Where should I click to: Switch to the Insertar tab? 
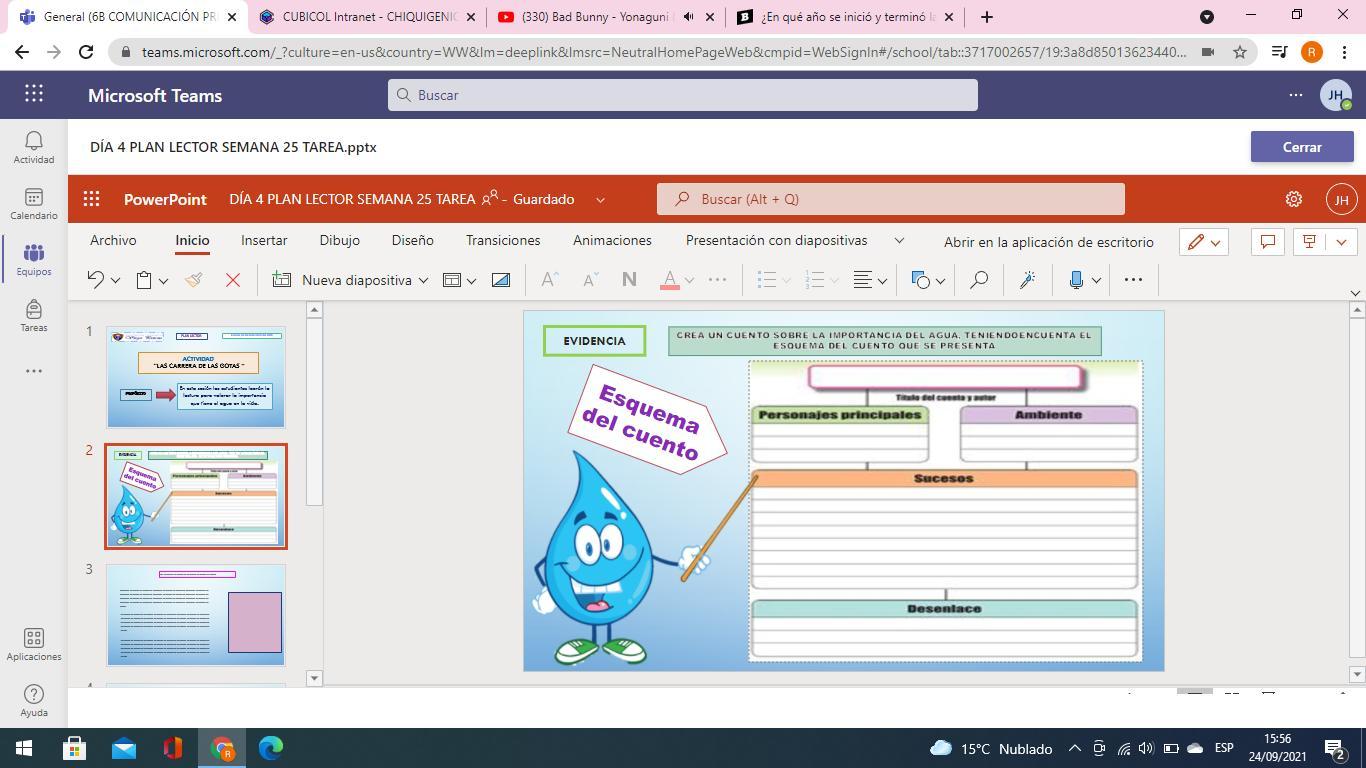point(264,241)
